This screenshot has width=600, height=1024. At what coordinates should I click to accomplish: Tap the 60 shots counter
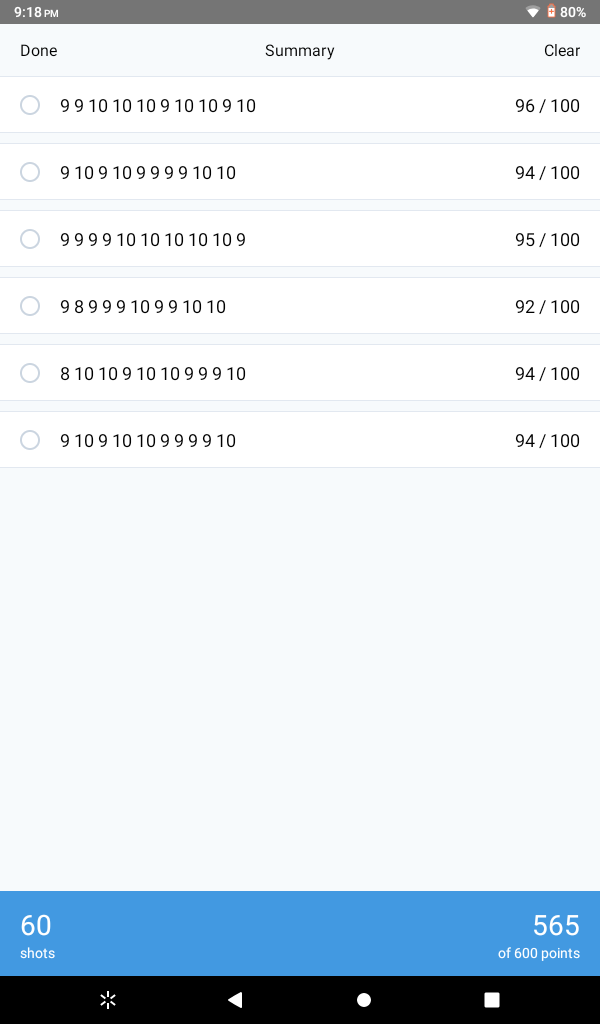click(37, 935)
